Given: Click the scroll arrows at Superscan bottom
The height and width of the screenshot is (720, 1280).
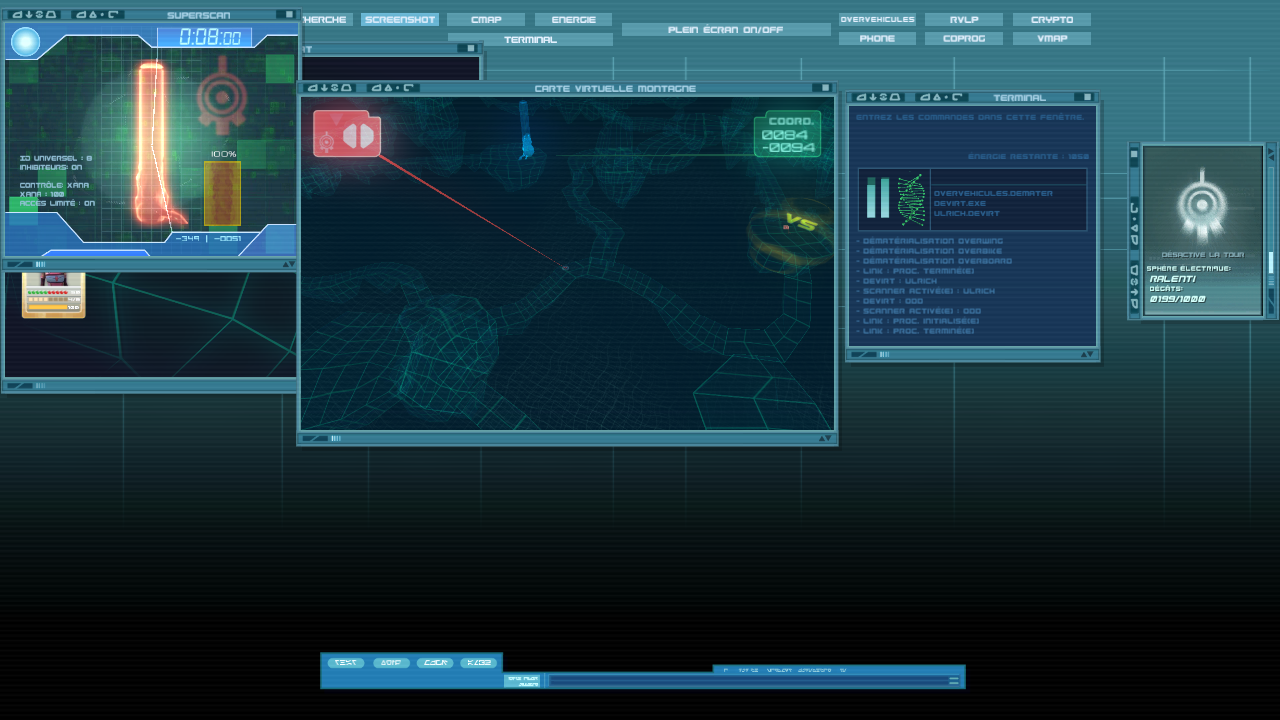Looking at the screenshot, I should [x=288, y=264].
